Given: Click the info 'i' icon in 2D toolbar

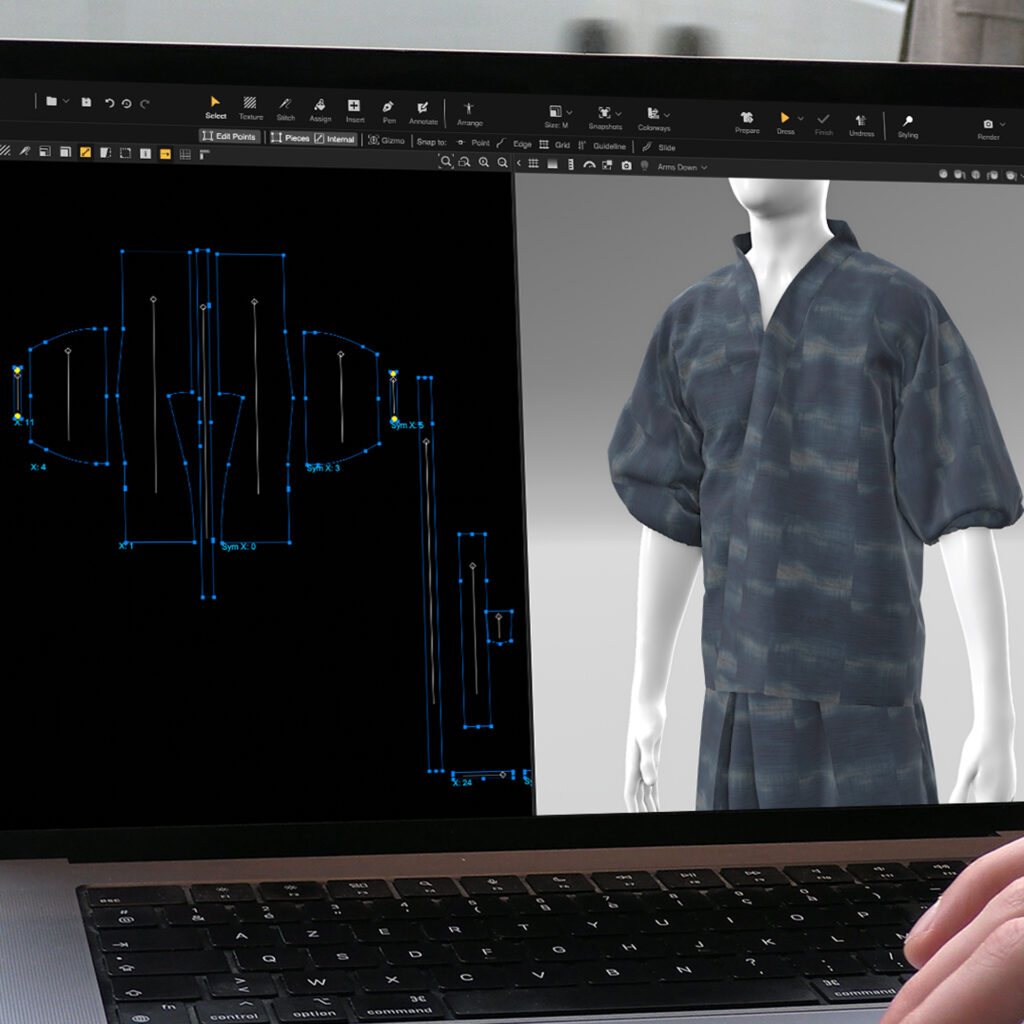Looking at the screenshot, I should 146,153.
